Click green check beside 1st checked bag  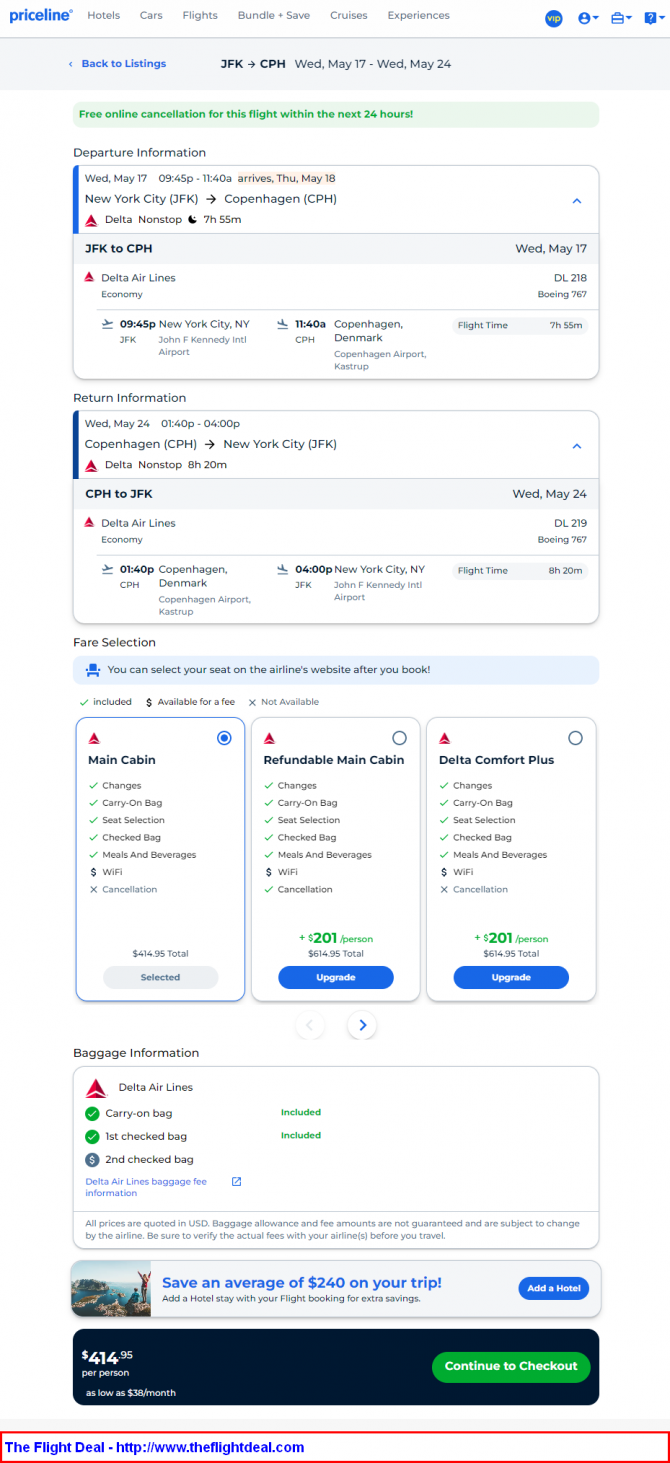(92, 1136)
